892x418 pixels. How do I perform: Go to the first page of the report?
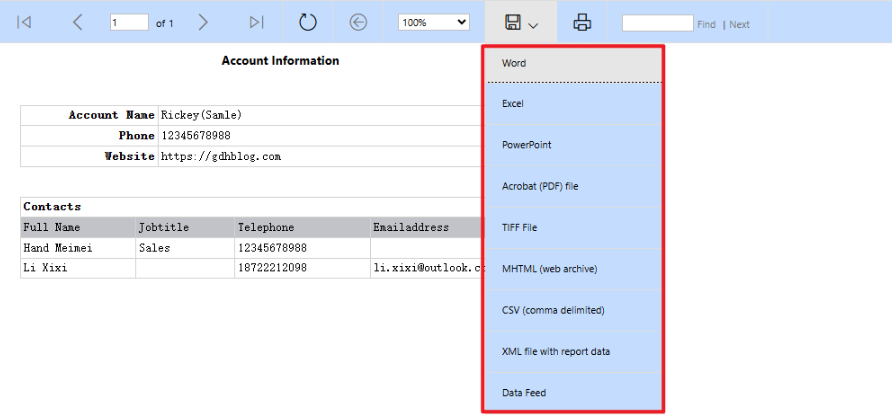click(24, 22)
